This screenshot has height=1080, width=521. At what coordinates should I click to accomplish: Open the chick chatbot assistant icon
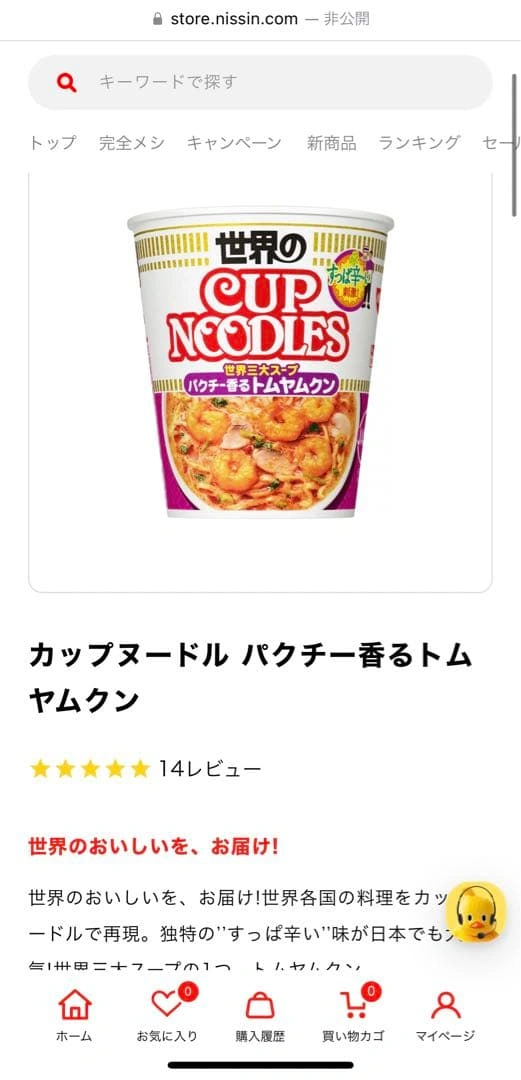click(x=476, y=912)
